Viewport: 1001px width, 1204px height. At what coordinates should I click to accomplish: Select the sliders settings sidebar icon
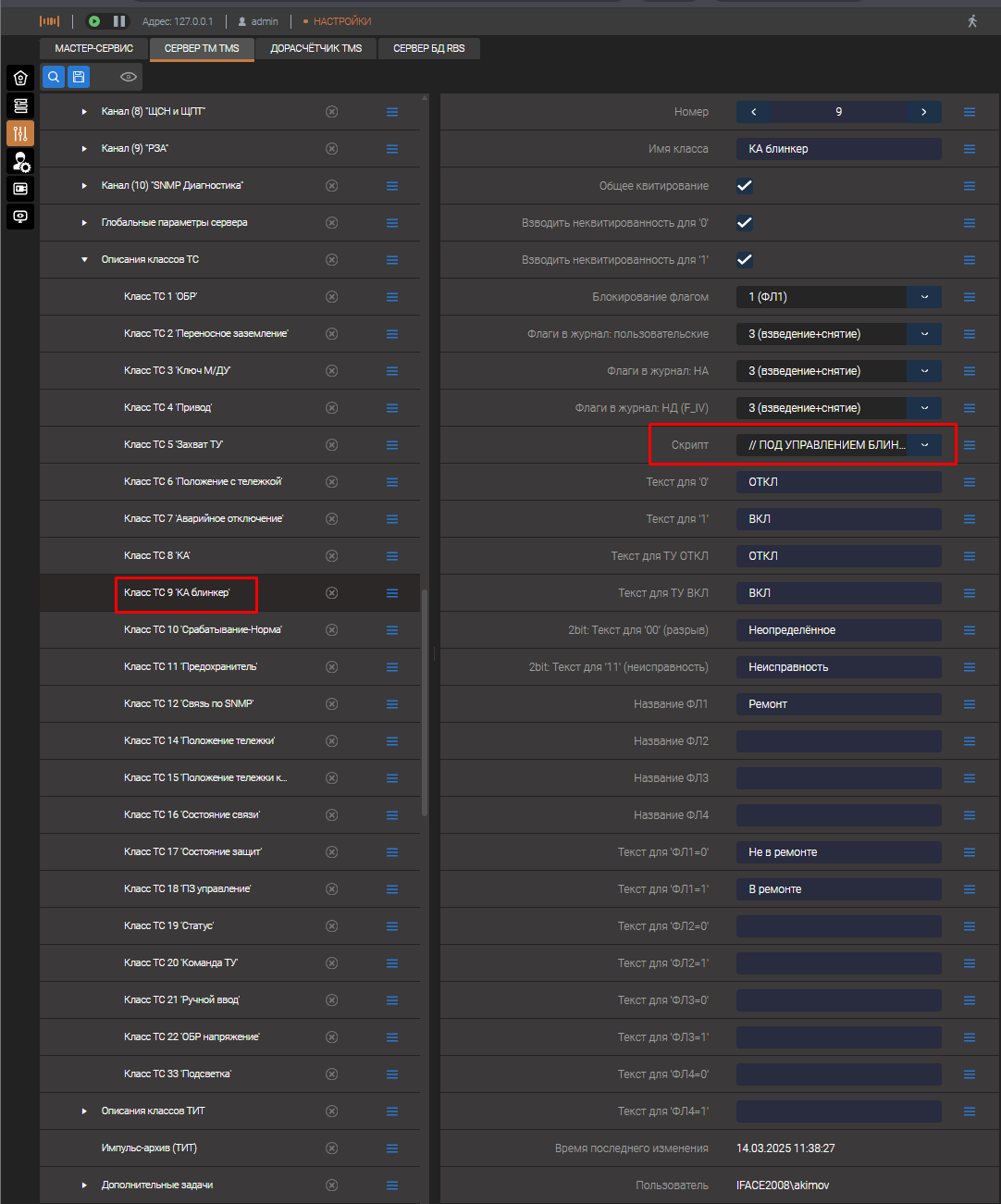20,133
